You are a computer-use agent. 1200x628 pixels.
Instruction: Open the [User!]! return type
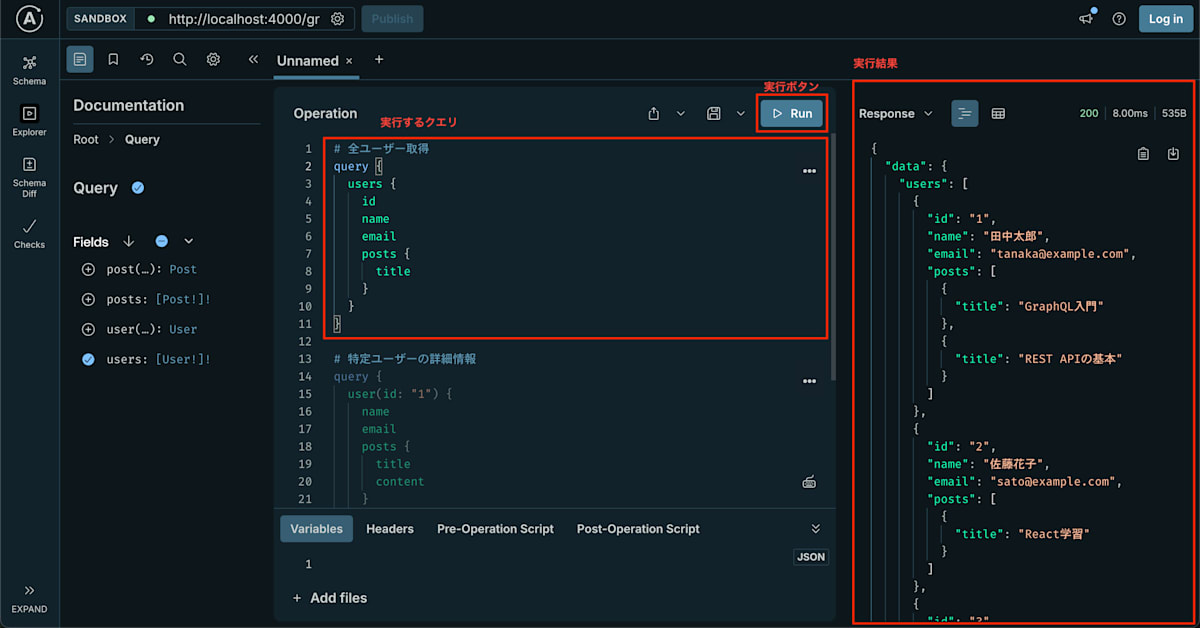pyautogui.click(x=183, y=359)
